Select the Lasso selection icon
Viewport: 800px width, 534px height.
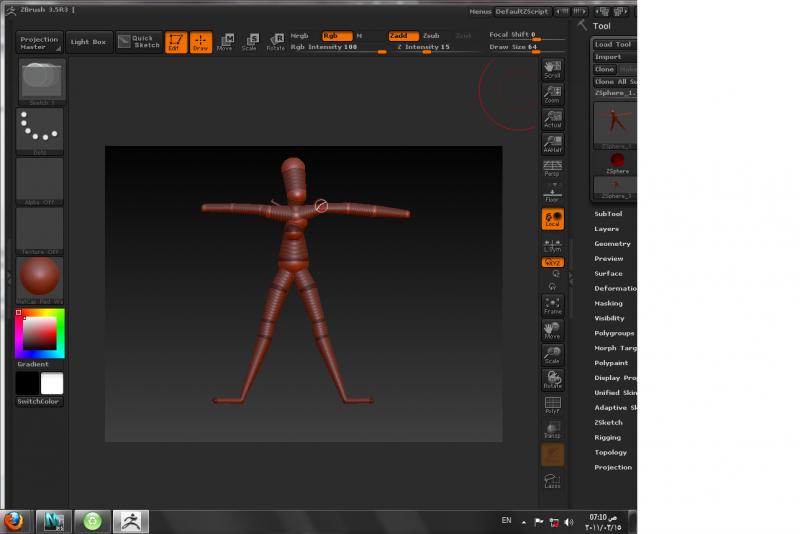pos(552,481)
